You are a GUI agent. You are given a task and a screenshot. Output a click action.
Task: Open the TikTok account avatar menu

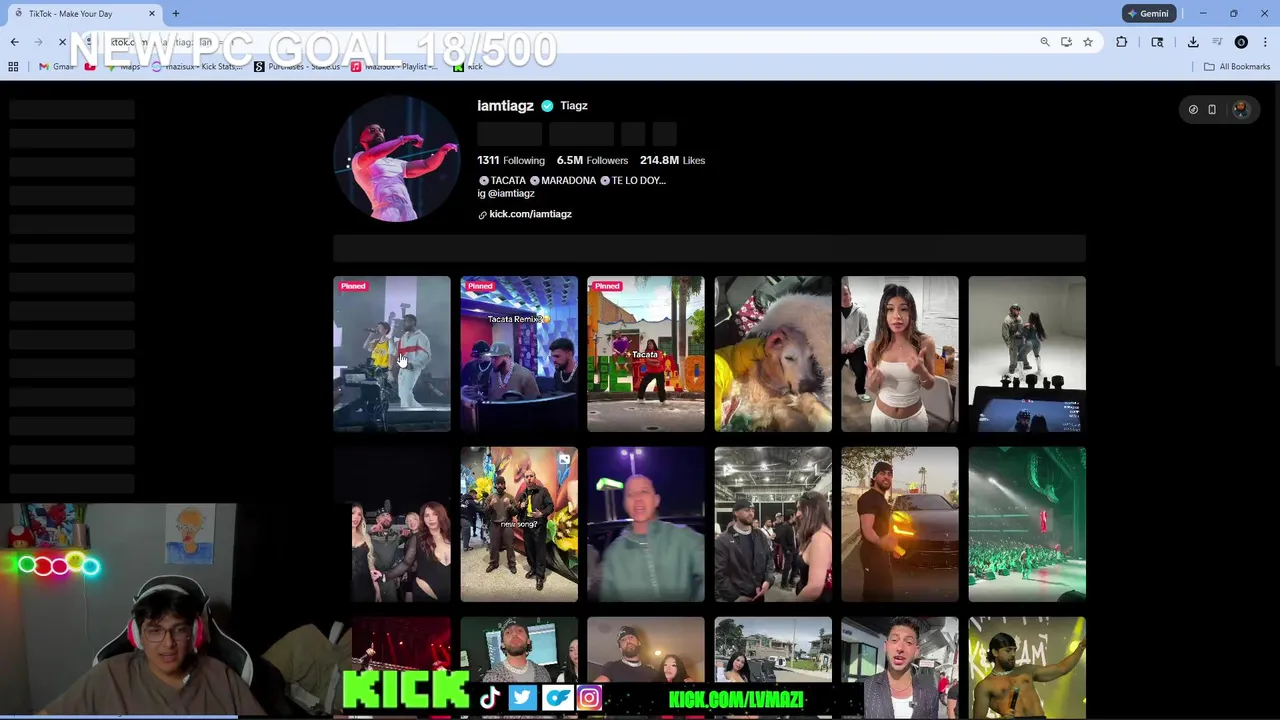[1241, 110]
